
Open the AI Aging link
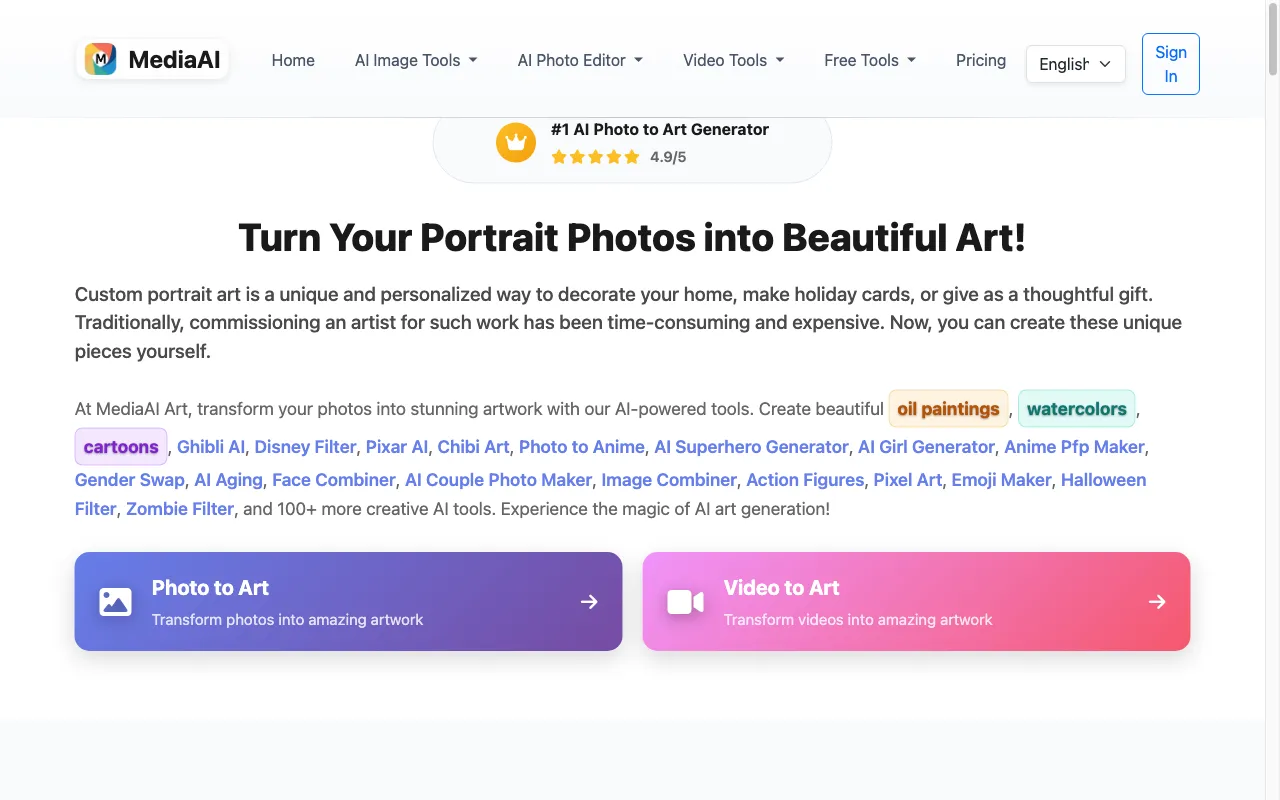pyautogui.click(x=228, y=480)
